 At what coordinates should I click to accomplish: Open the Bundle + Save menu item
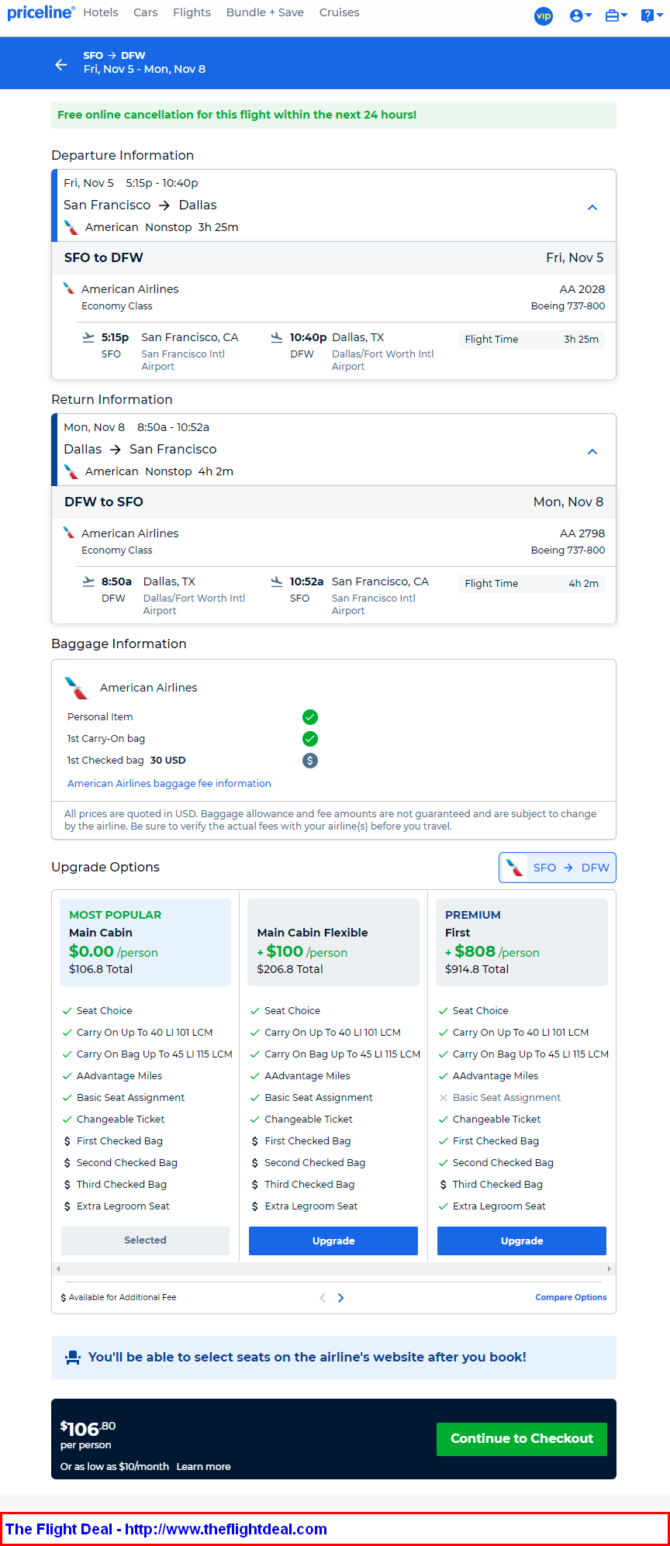tap(265, 13)
